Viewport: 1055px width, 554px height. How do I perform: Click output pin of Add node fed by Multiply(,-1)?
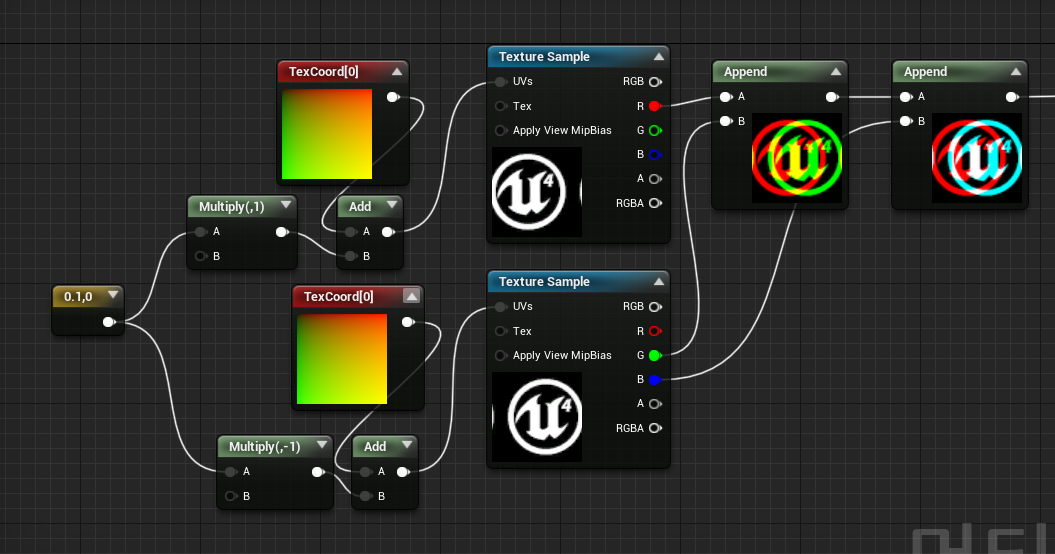[x=403, y=472]
